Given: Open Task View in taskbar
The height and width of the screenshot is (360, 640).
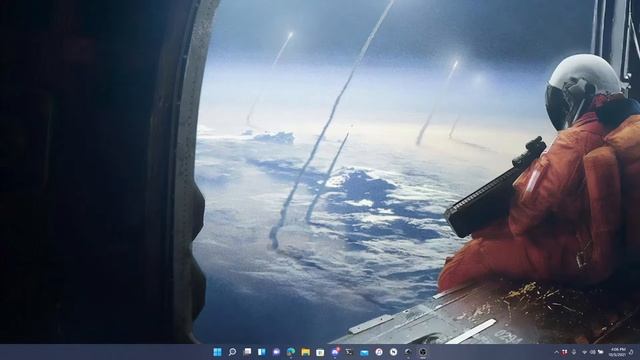Looking at the screenshot, I should (x=247, y=352).
